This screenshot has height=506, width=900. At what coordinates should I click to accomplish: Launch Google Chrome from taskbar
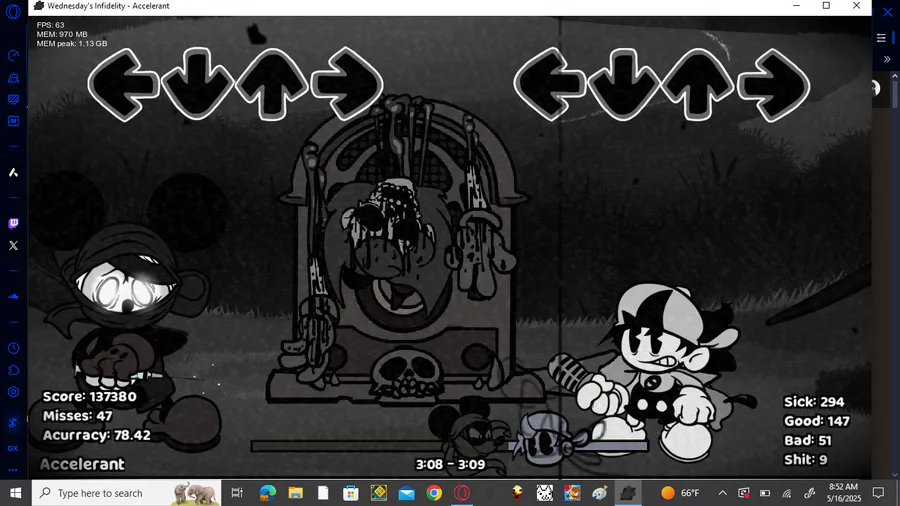click(434, 493)
